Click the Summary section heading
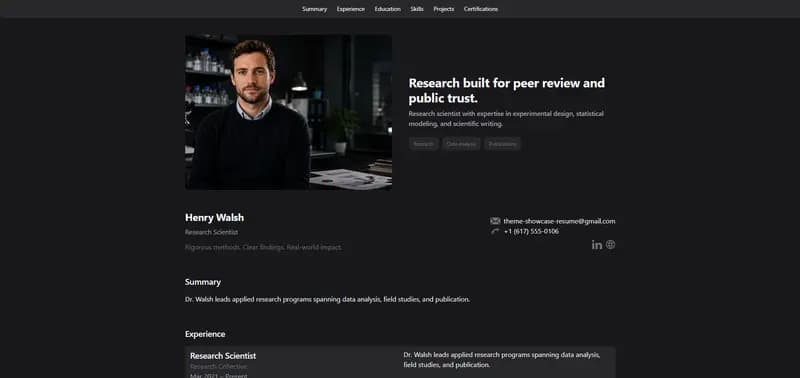 [203, 282]
